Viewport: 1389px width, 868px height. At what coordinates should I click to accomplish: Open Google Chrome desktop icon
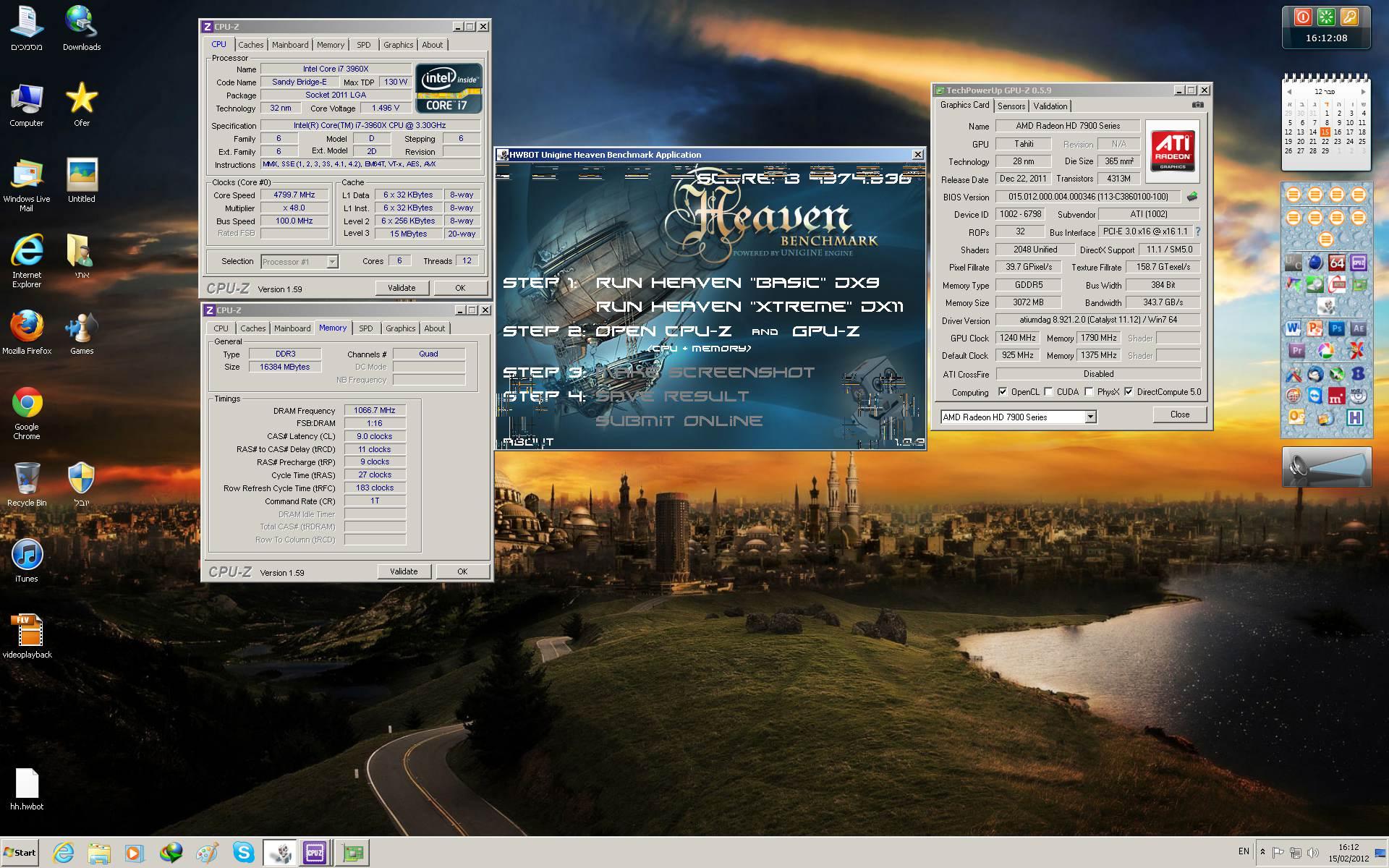[x=27, y=414]
